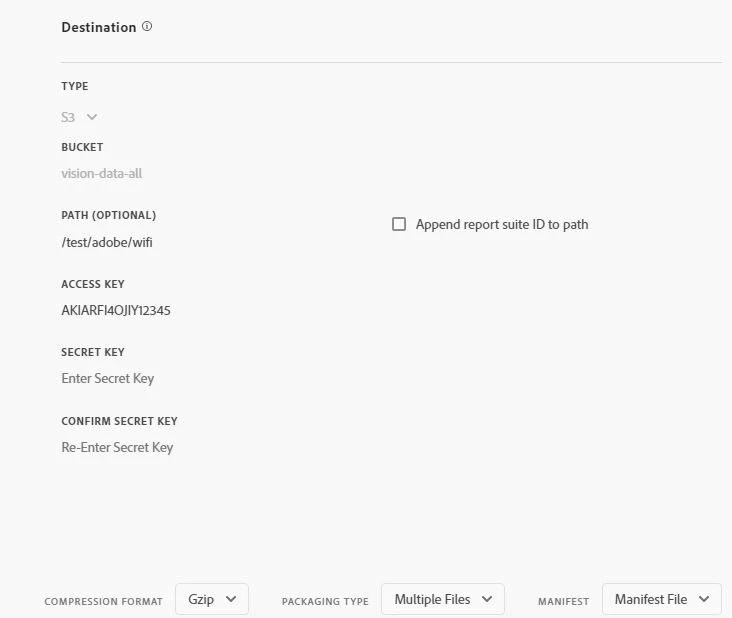The height and width of the screenshot is (618, 732).
Task: Click the SECRET KEY label
Action: coord(93,352)
